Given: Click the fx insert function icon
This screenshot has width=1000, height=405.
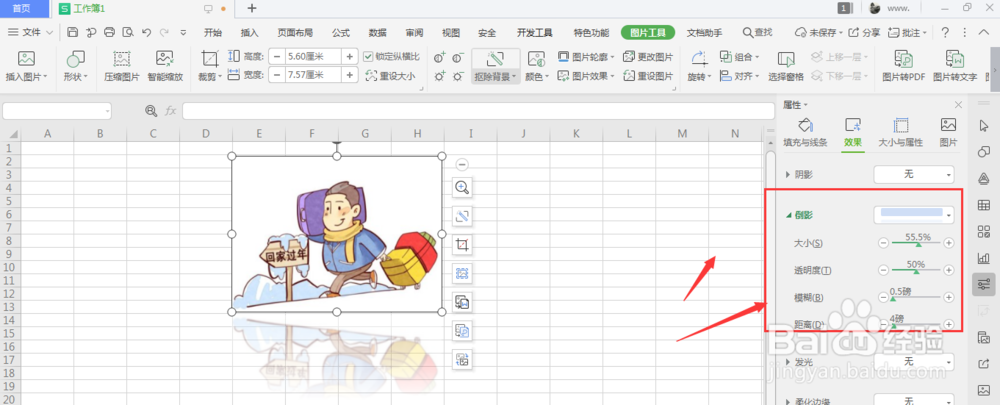Looking at the screenshot, I should pos(171,110).
